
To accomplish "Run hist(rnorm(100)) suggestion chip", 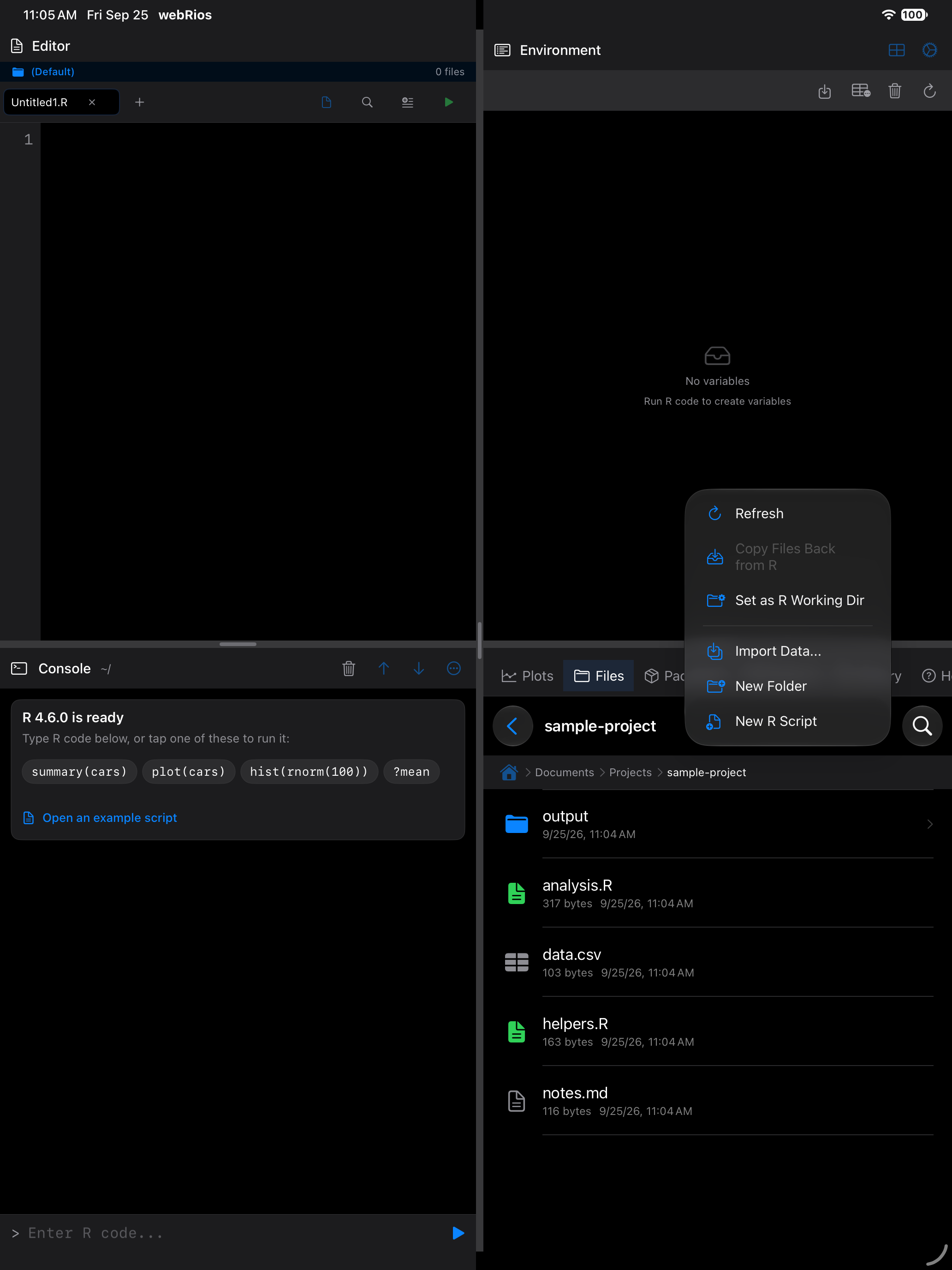I will tap(309, 772).
